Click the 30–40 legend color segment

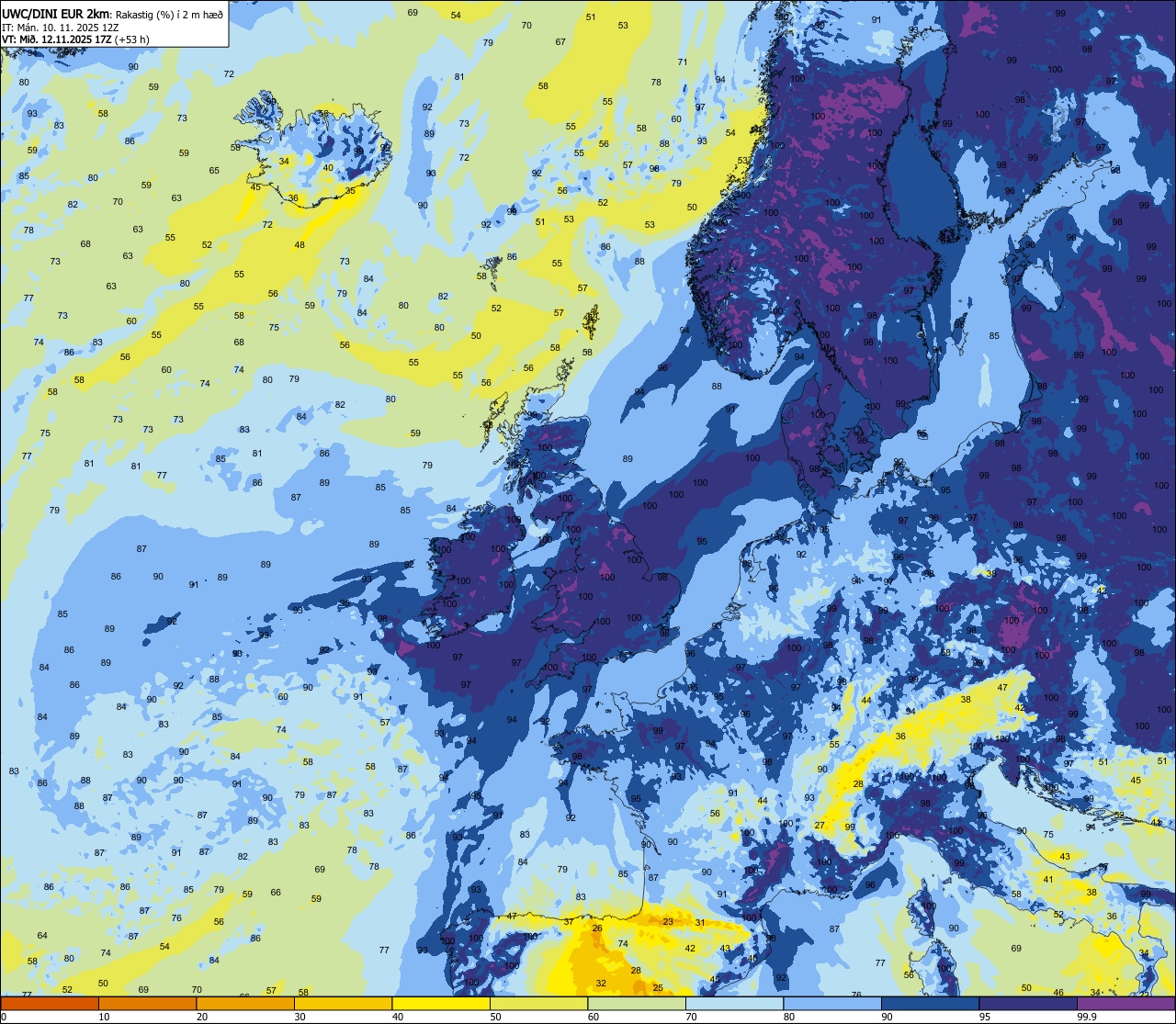(x=343, y=1003)
